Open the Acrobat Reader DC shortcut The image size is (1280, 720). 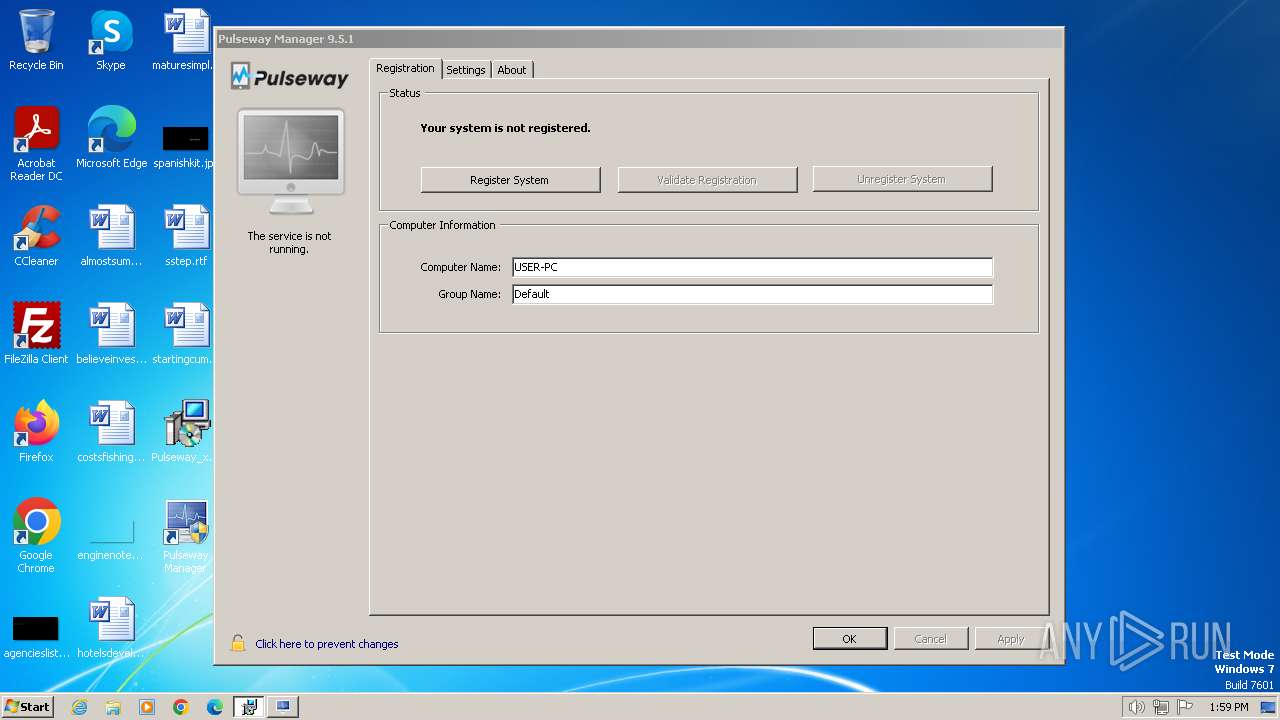36,144
